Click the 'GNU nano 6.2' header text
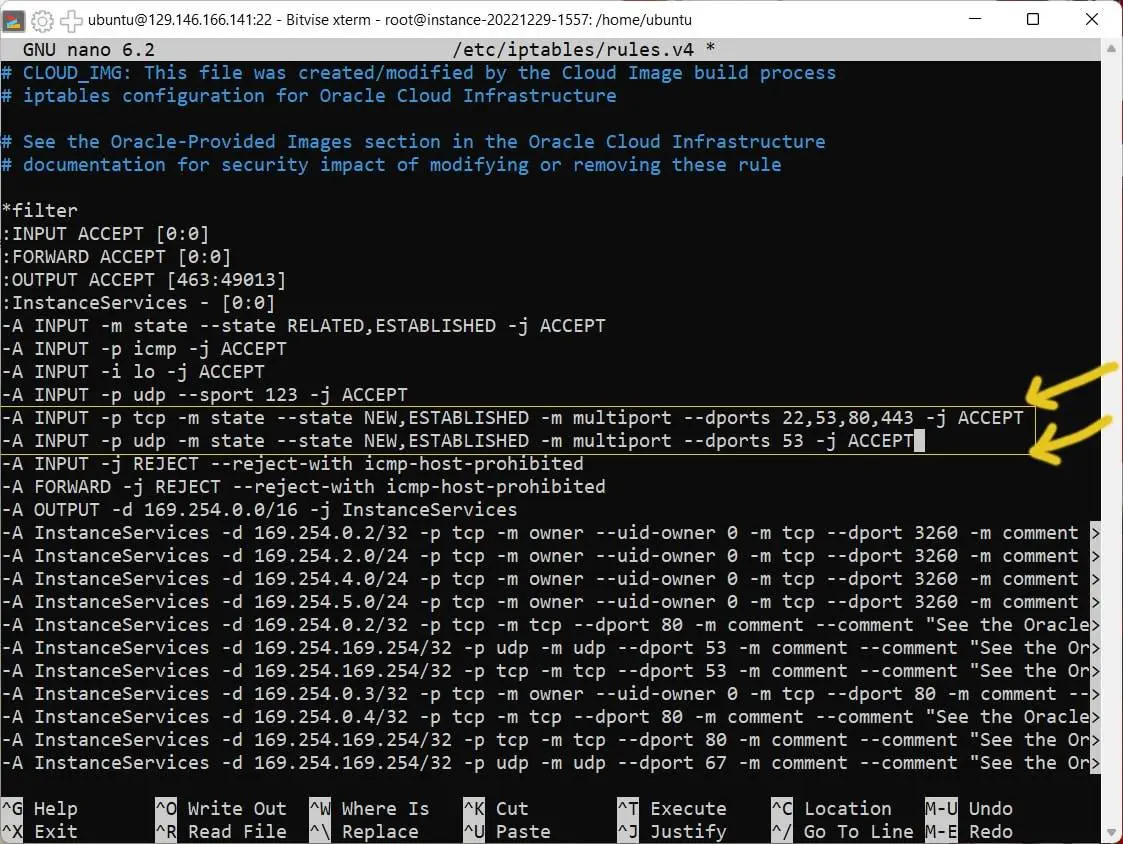This screenshot has height=844, width=1123. (89, 49)
